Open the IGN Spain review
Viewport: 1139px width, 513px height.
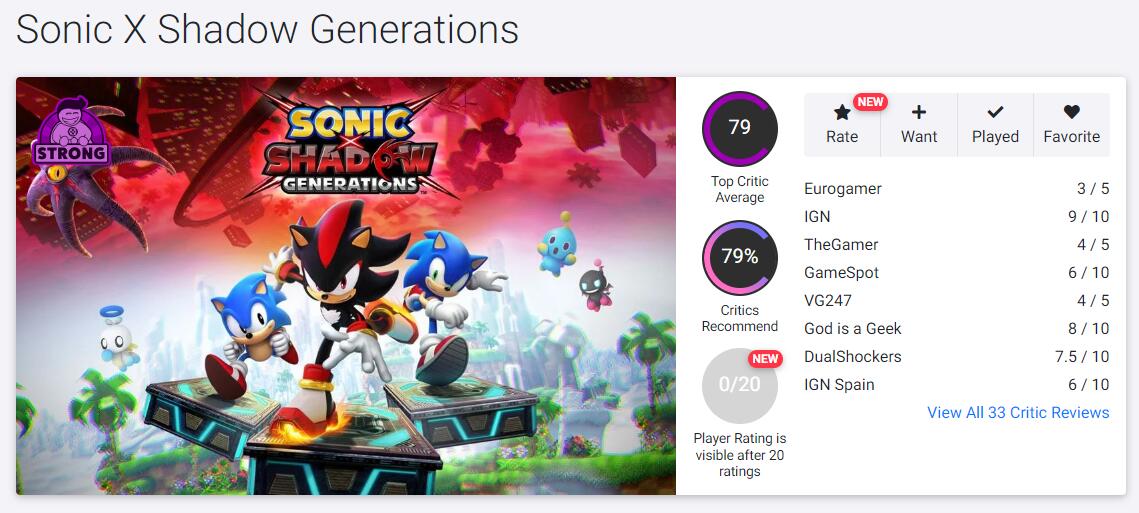coord(839,385)
